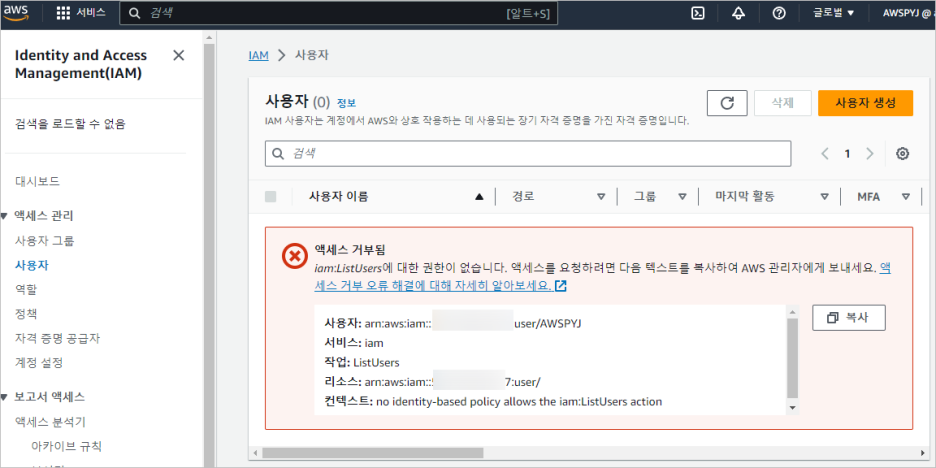Click the top AWS search field
The image size is (936, 468).
338,13
